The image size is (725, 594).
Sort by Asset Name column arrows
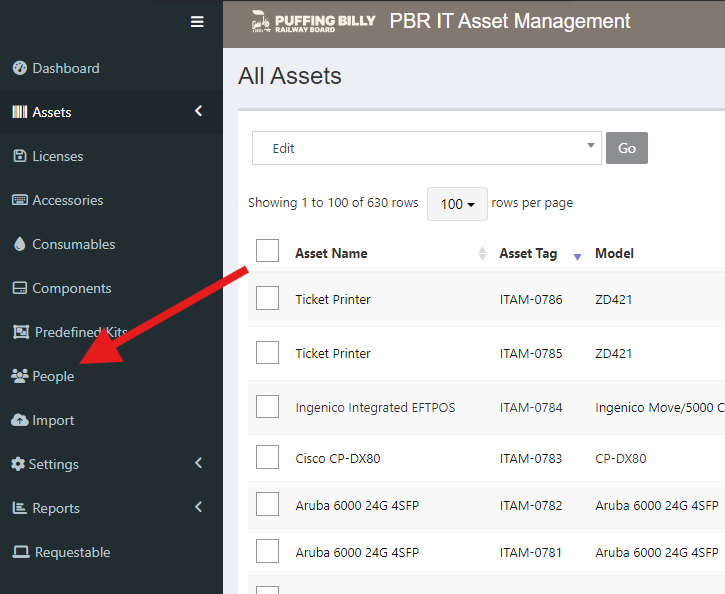(482, 253)
